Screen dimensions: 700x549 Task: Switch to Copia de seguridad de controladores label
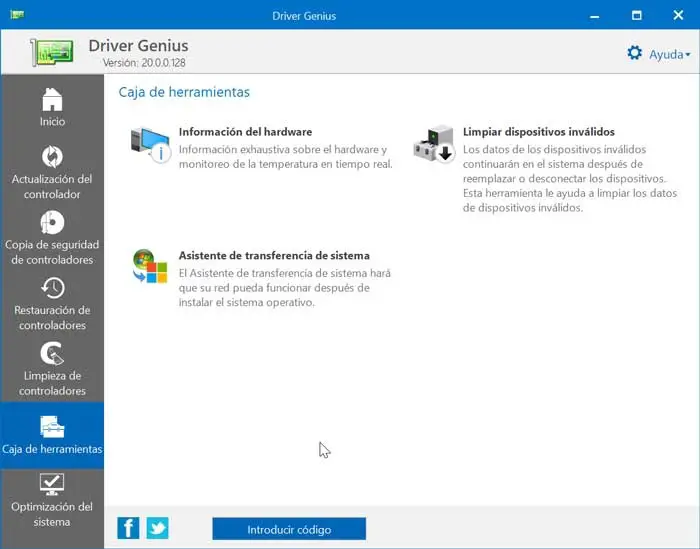click(x=52, y=252)
